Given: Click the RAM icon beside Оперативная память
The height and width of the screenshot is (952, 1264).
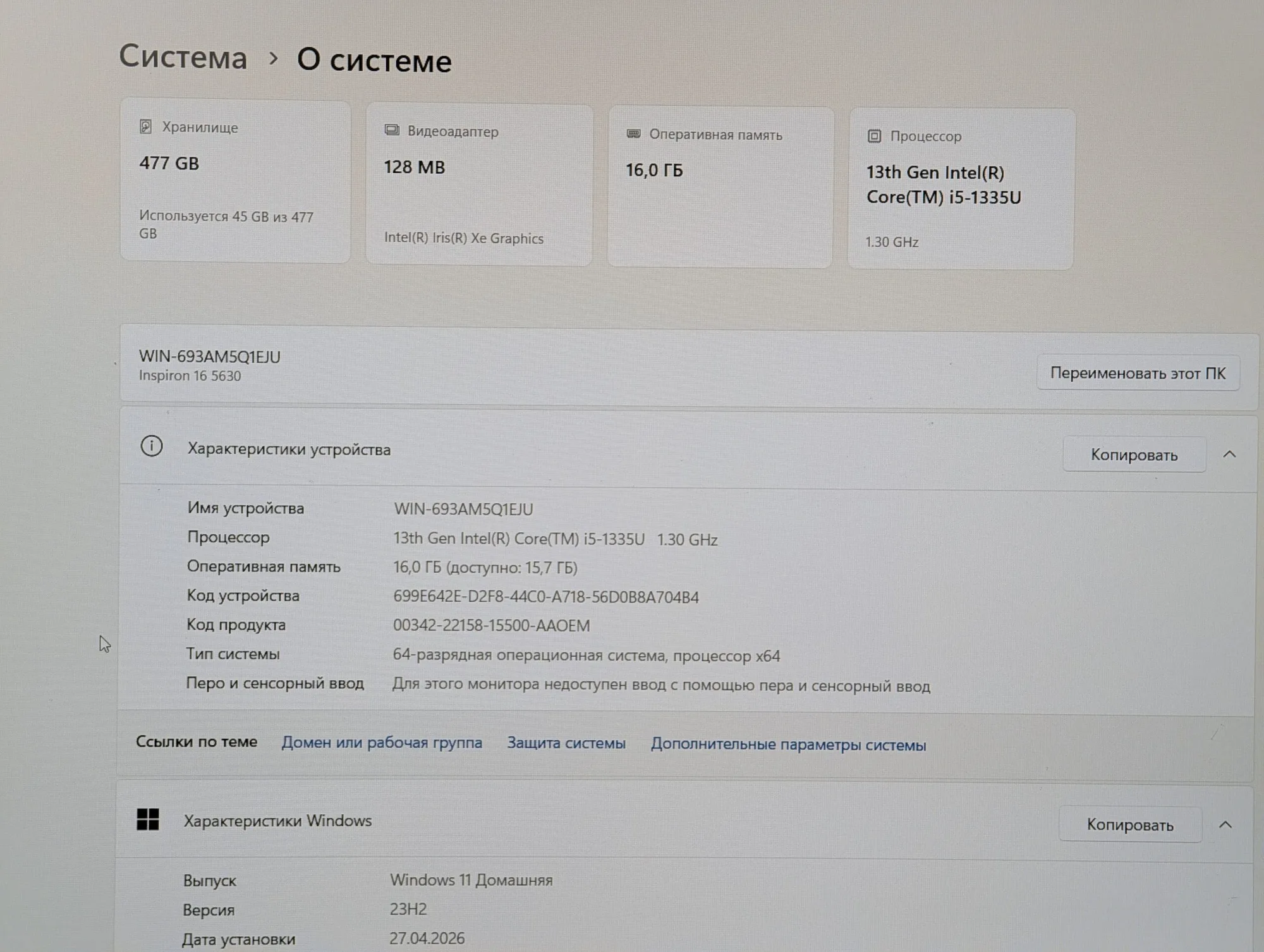Looking at the screenshot, I should click(633, 133).
